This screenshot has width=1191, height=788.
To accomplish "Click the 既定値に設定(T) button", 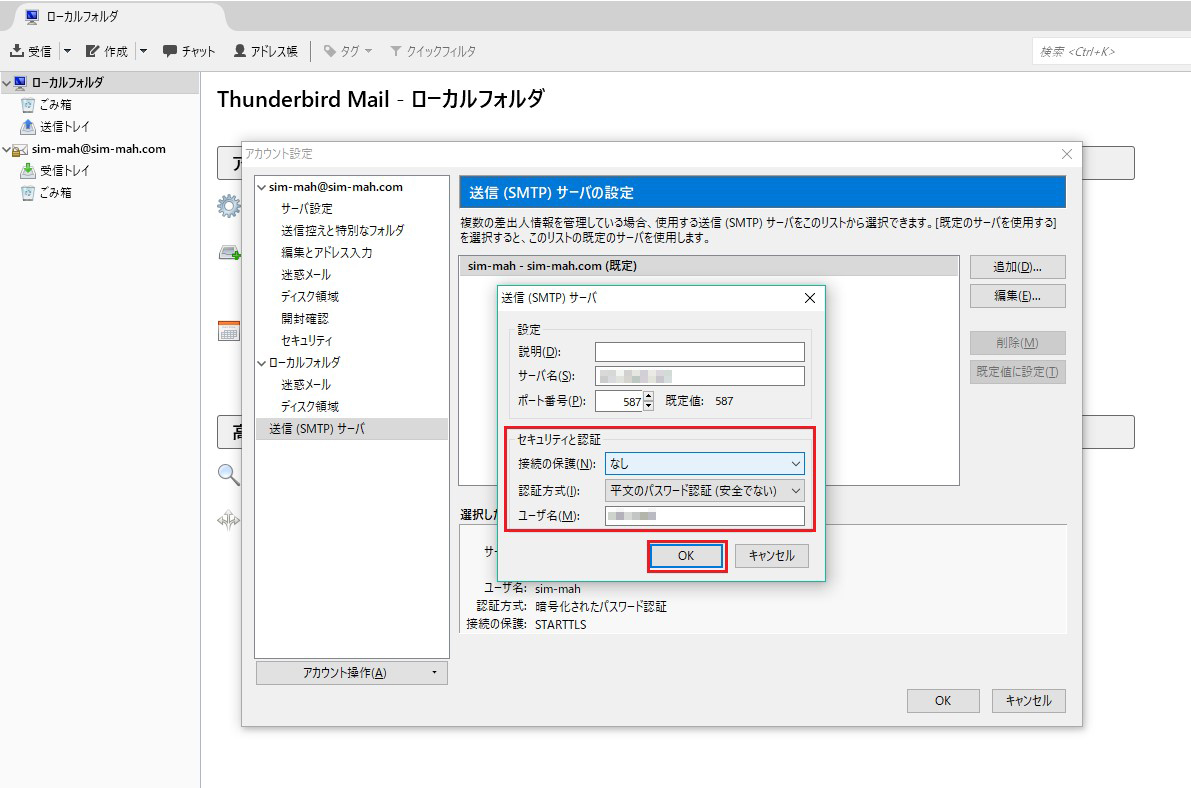I will click(1017, 372).
